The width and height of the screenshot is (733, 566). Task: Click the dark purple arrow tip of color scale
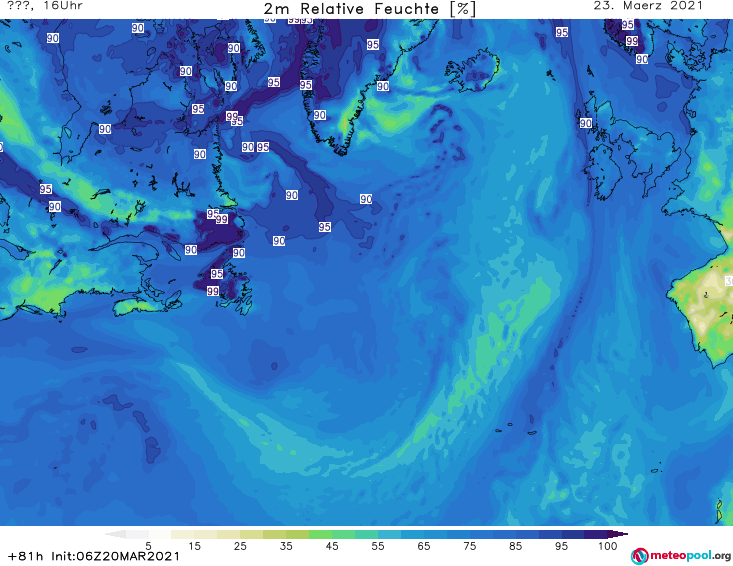[x=618, y=534]
